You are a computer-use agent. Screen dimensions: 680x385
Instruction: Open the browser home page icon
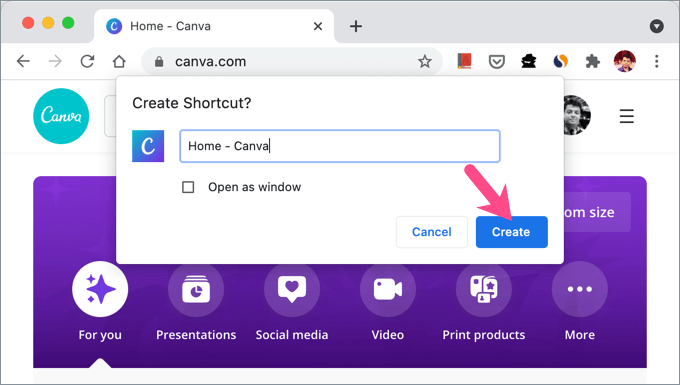click(119, 61)
